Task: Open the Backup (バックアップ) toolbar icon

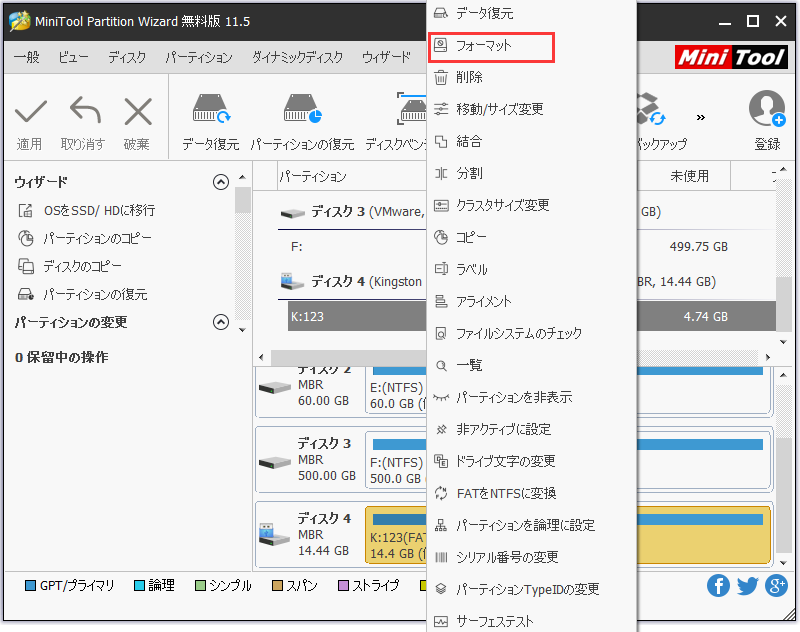Action: [x=652, y=108]
